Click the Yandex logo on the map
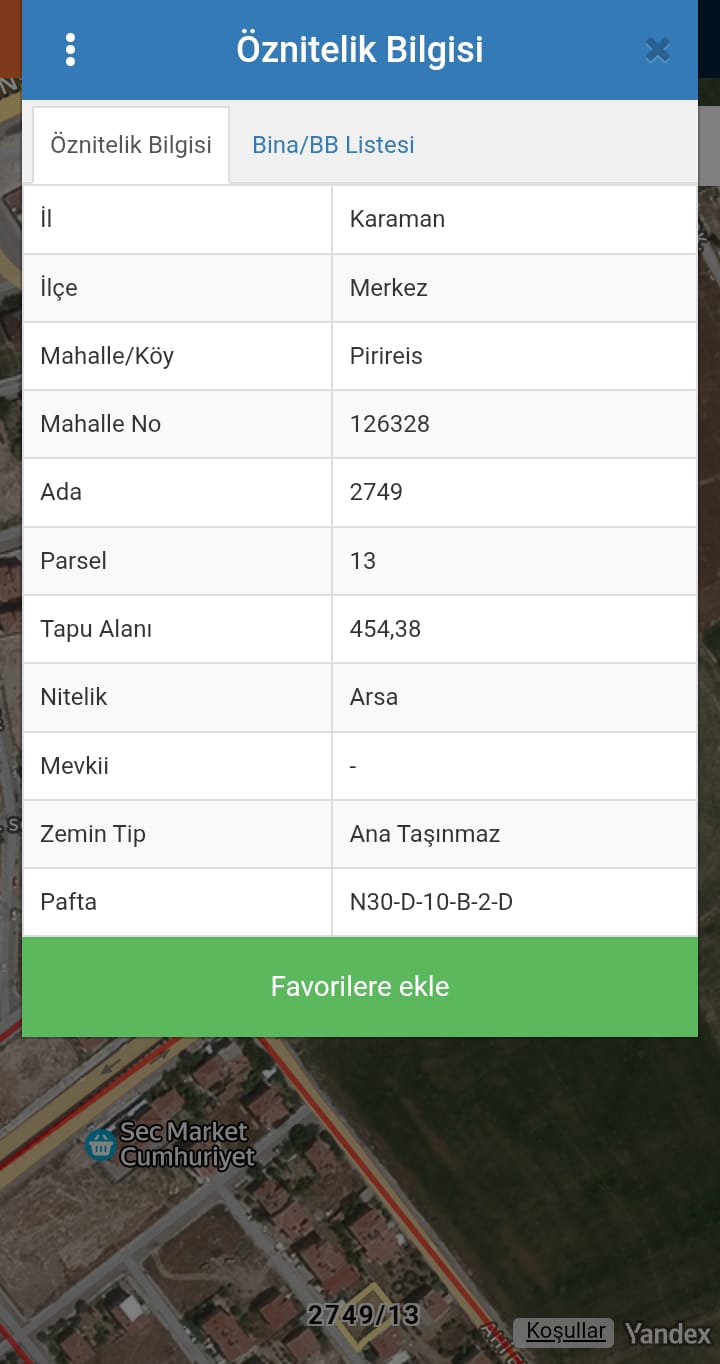 tap(667, 1333)
